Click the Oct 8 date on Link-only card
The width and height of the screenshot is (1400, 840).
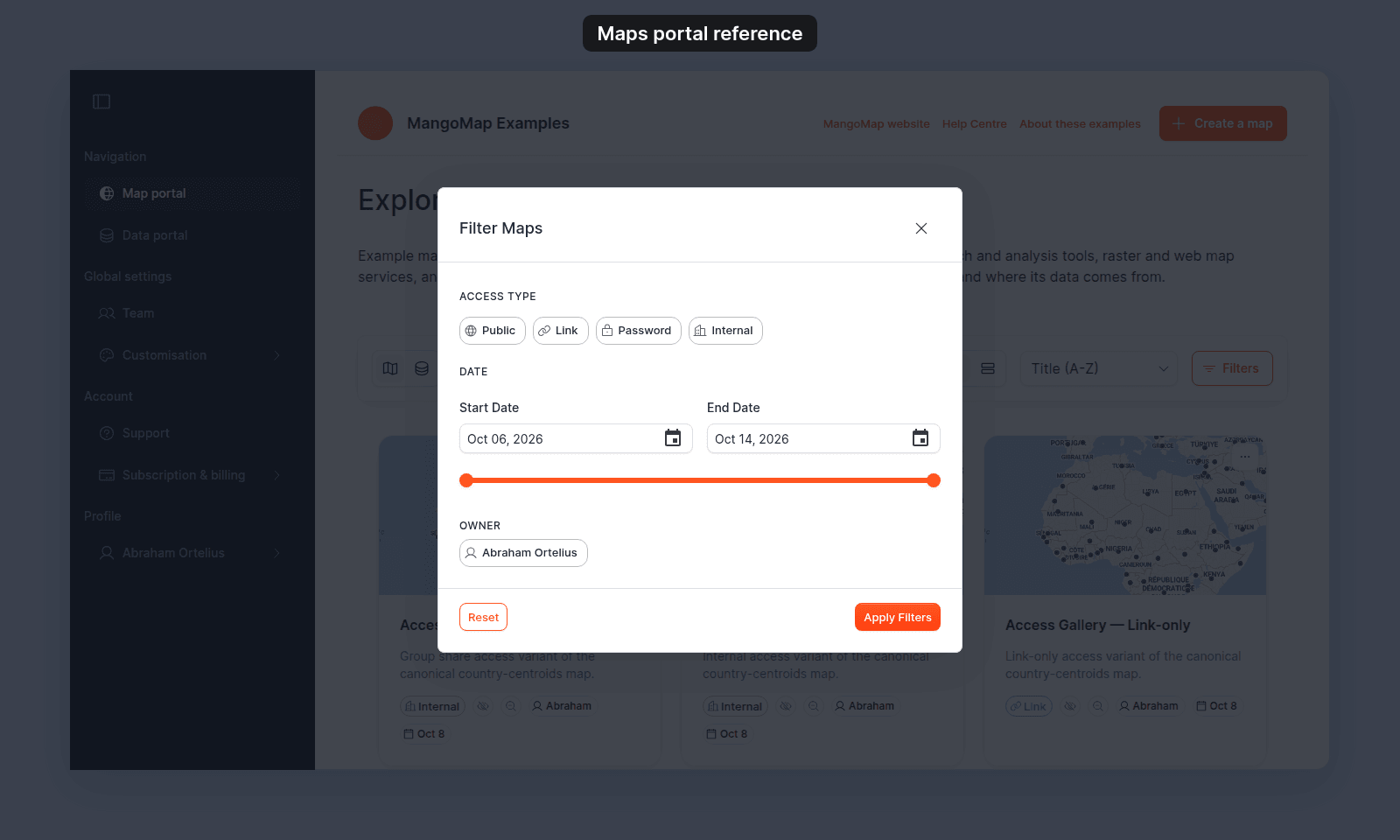(x=1216, y=706)
